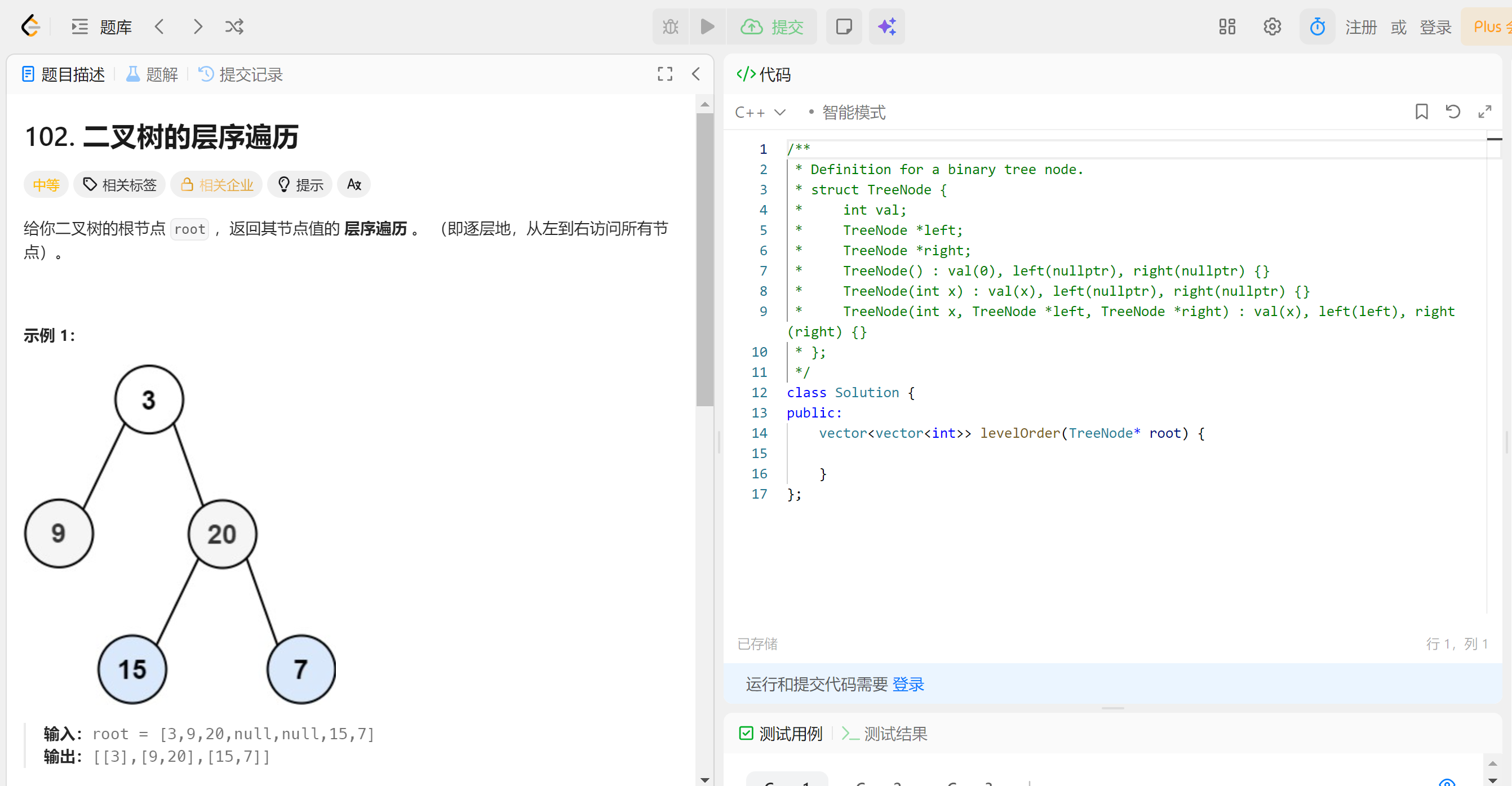Open the layout grid icon

tap(1227, 26)
